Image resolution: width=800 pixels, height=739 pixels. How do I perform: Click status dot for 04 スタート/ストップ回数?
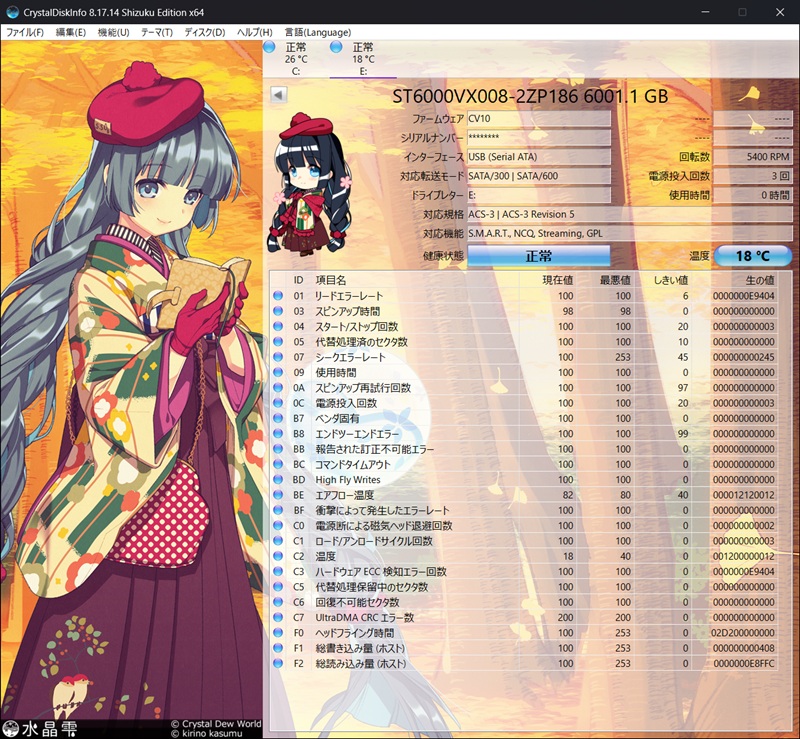coord(278,326)
